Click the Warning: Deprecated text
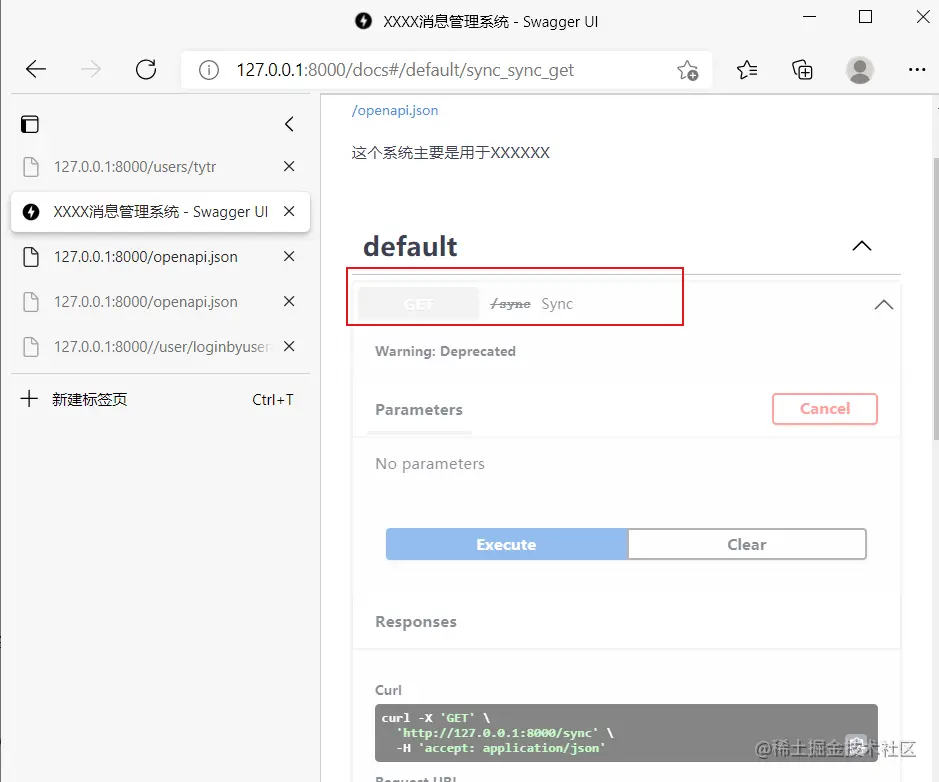Screen dimensions: 939x782 (445, 351)
